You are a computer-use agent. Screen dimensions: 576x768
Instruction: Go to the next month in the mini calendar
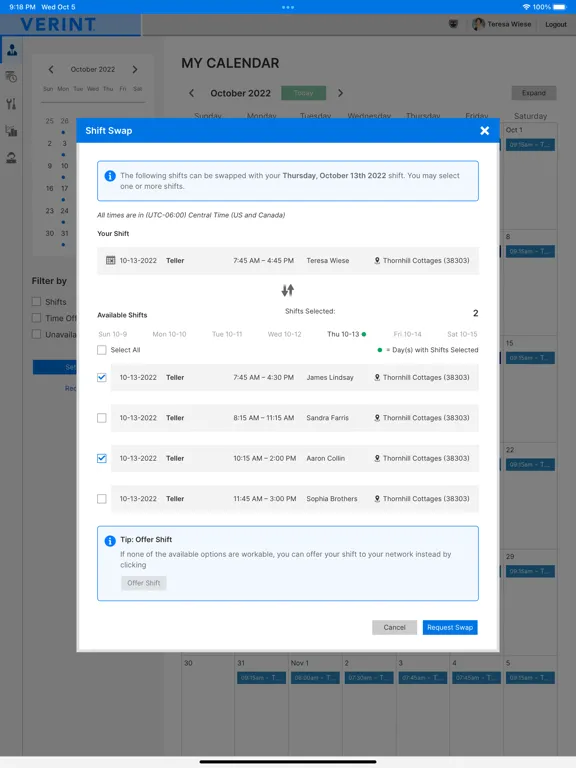click(135, 70)
